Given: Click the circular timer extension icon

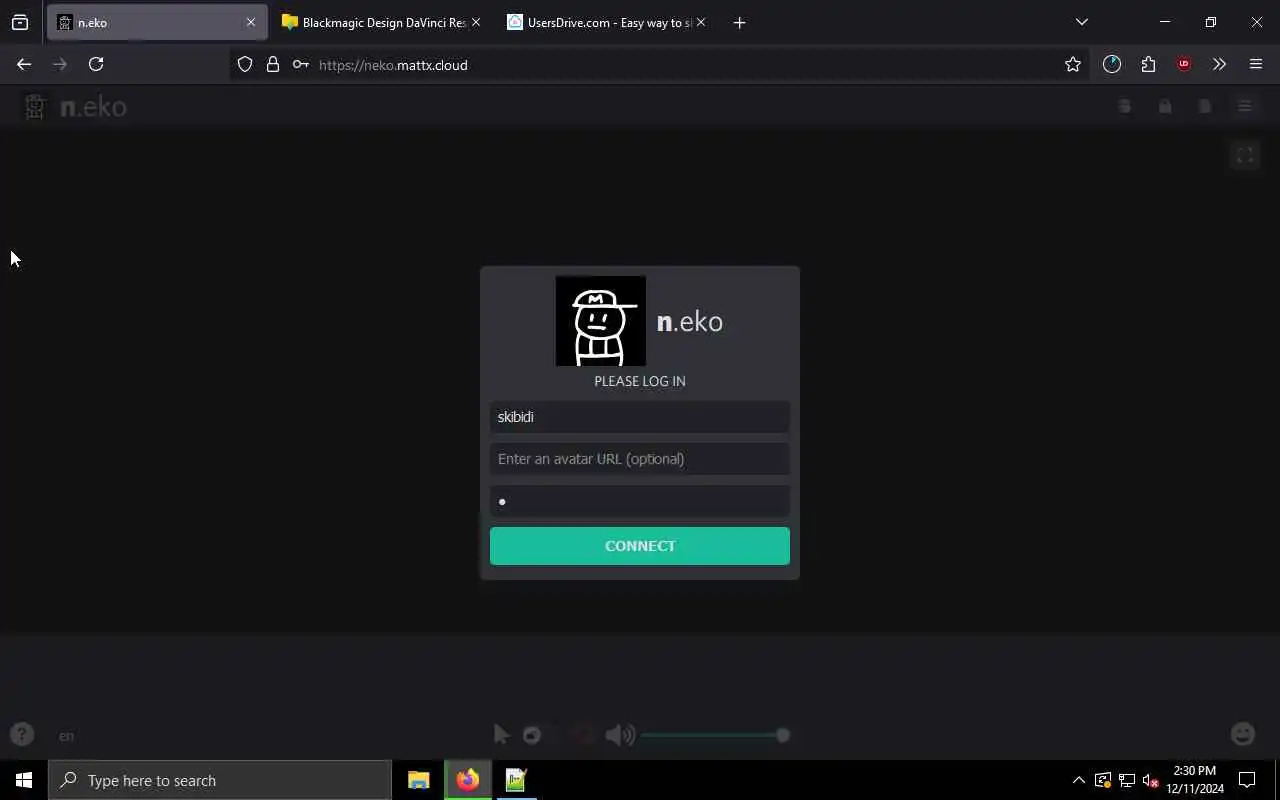Looking at the screenshot, I should [x=1112, y=64].
